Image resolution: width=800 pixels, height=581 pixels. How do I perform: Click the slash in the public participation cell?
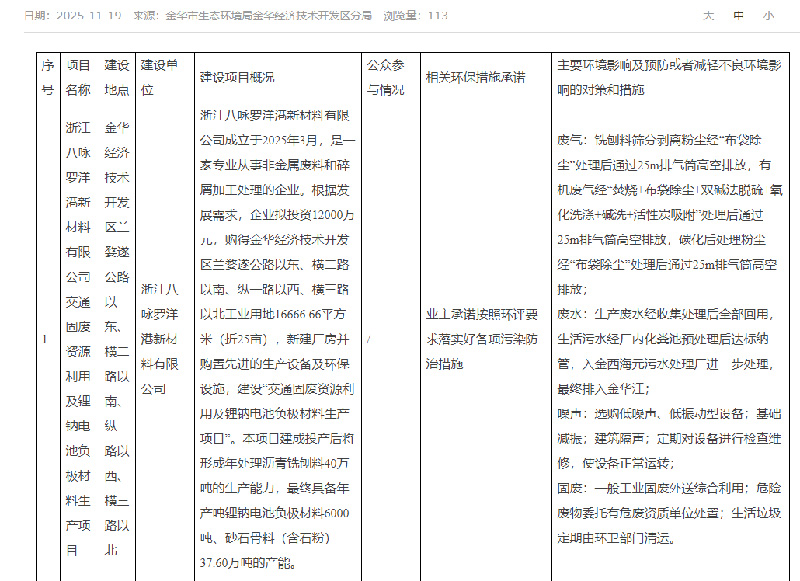pos(370,339)
